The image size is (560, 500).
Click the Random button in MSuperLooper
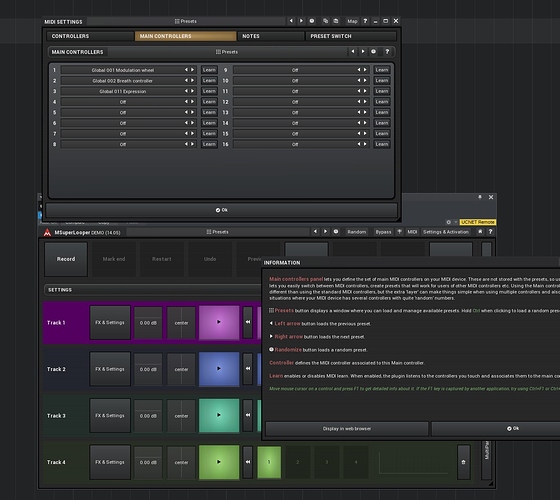coord(356,232)
